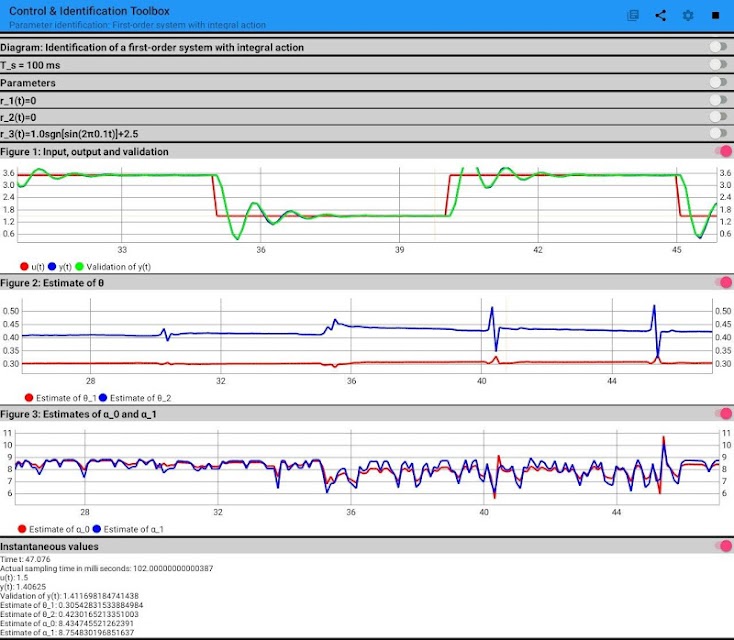Viewport: 734px width, 640px height.
Task: Select the Parameters header row
Action: tap(367, 82)
